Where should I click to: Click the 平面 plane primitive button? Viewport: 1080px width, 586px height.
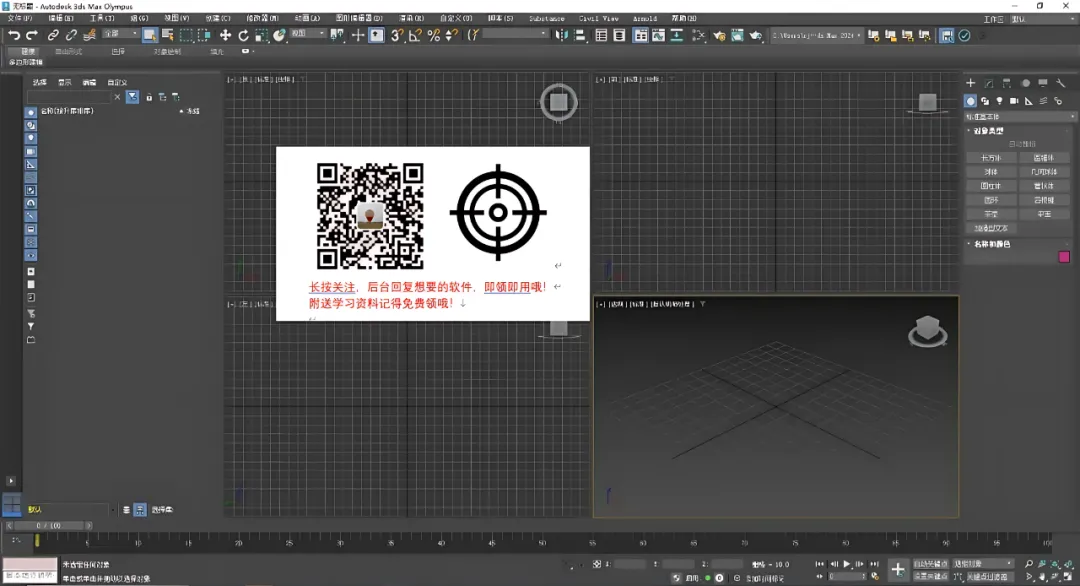click(1044, 214)
